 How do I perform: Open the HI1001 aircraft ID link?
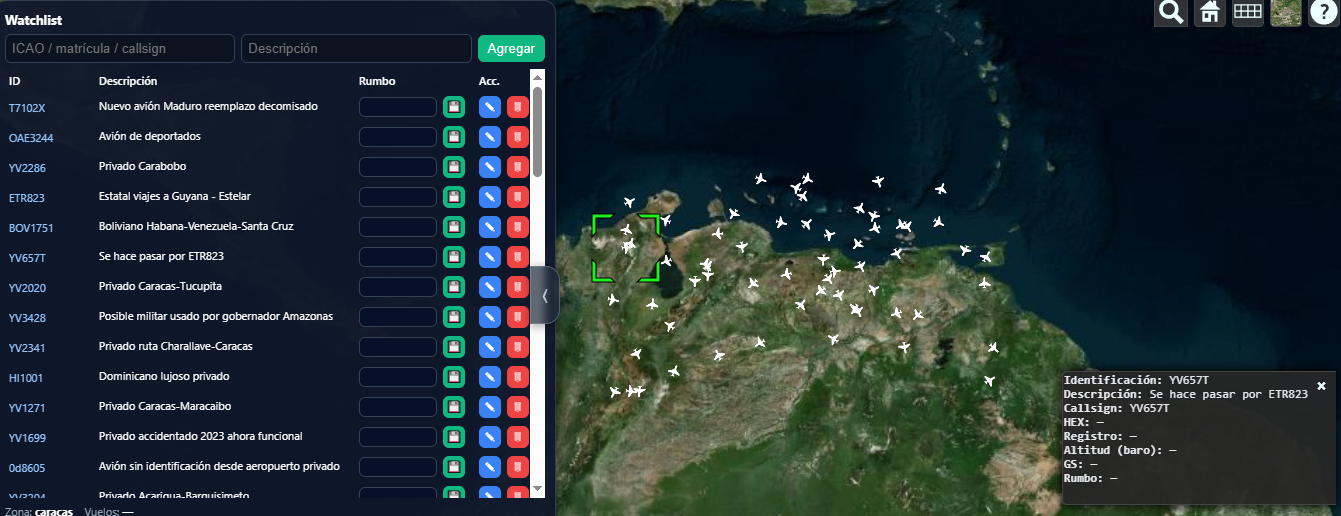tap(26, 377)
